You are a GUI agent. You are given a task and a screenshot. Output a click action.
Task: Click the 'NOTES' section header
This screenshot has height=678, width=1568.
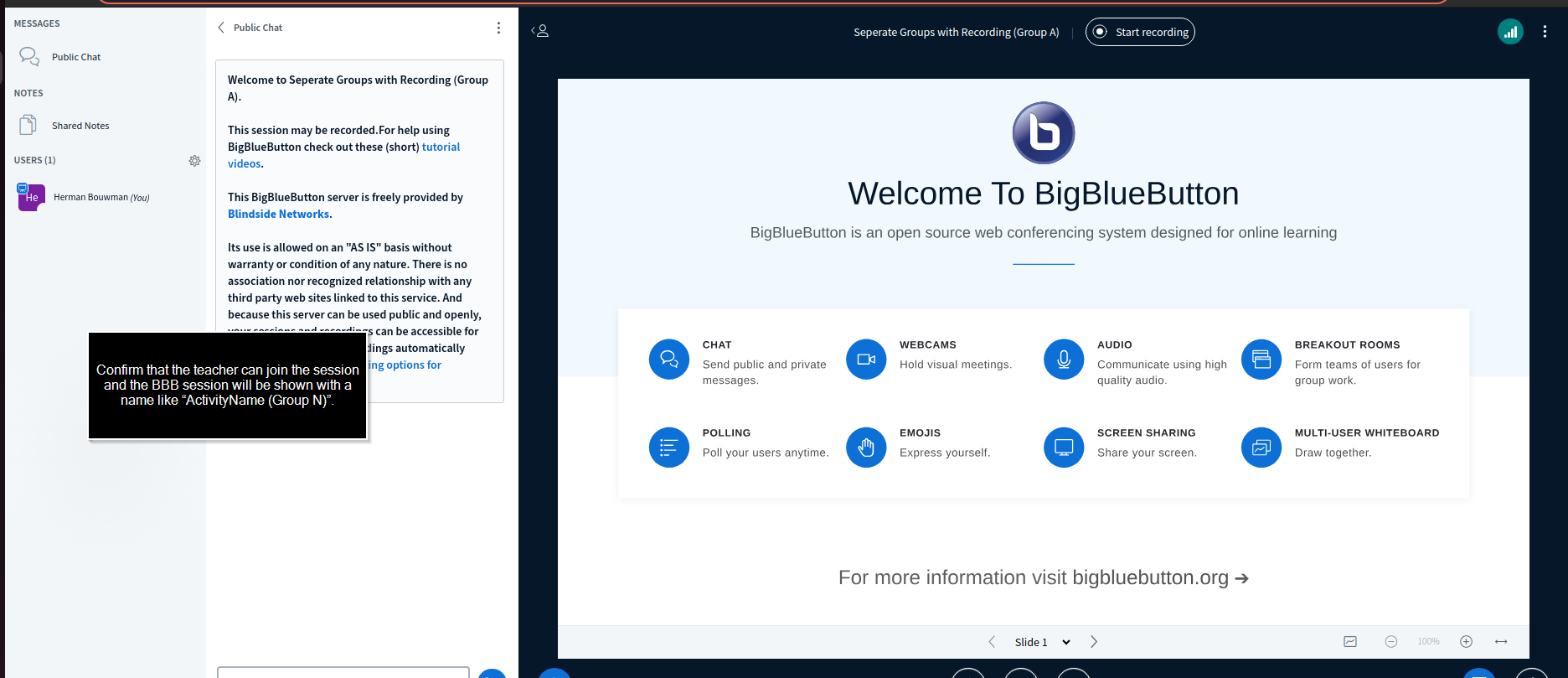(x=28, y=93)
